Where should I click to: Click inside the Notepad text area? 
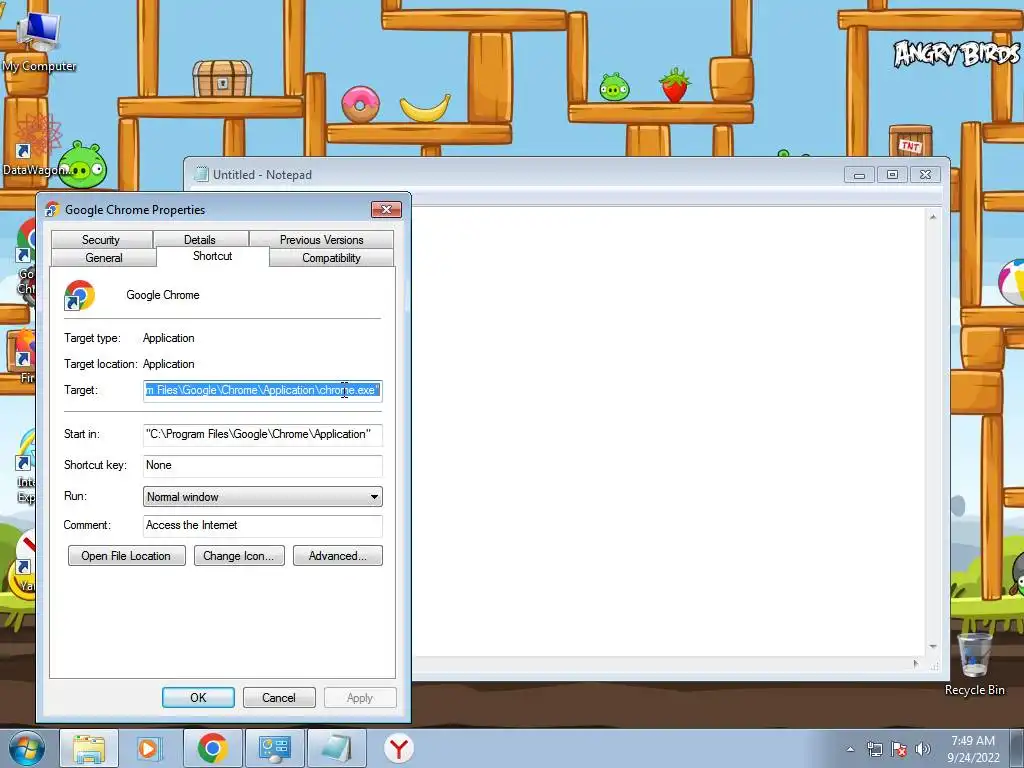click(667, 431)
